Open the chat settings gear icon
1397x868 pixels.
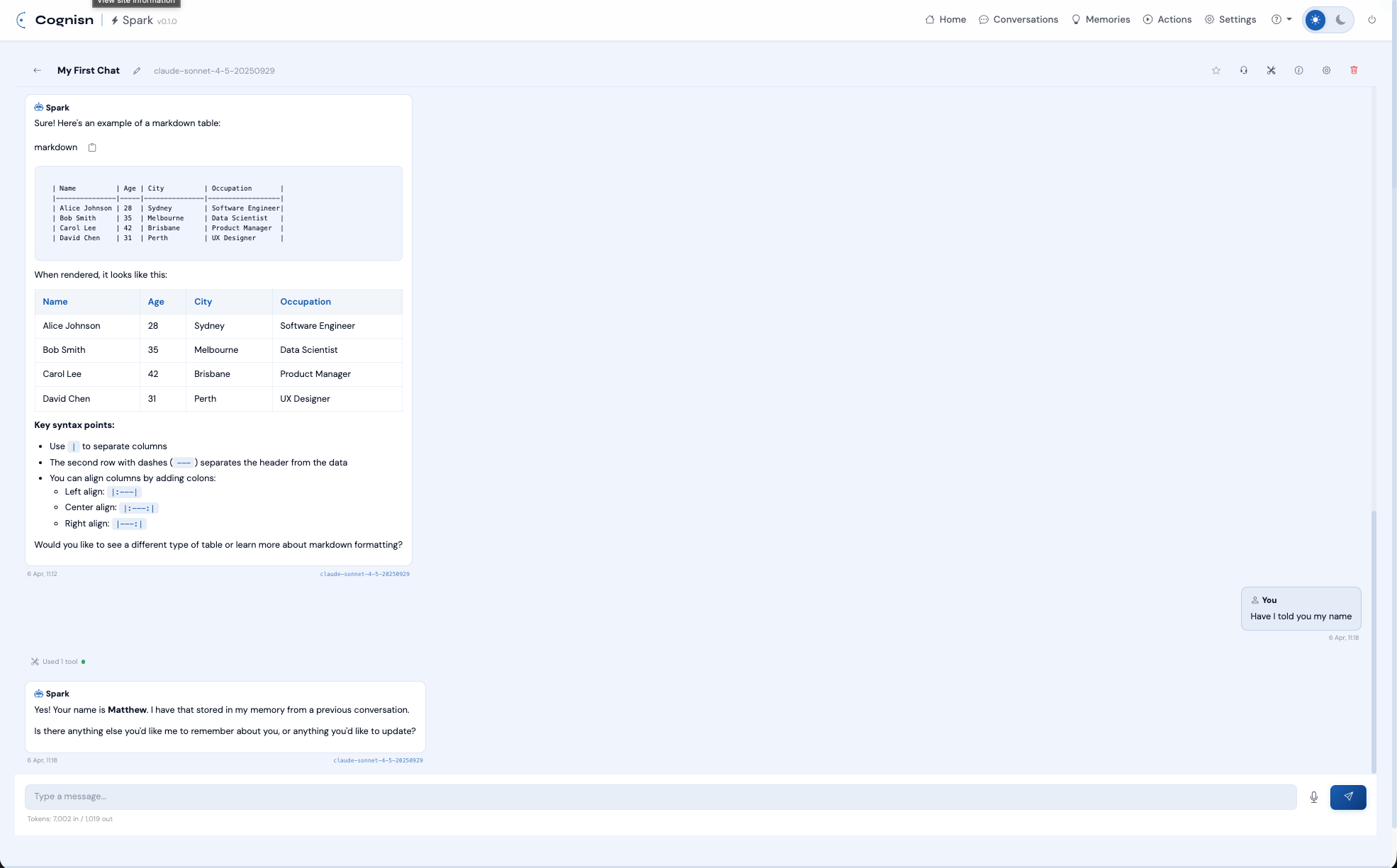click(1326, 70)
